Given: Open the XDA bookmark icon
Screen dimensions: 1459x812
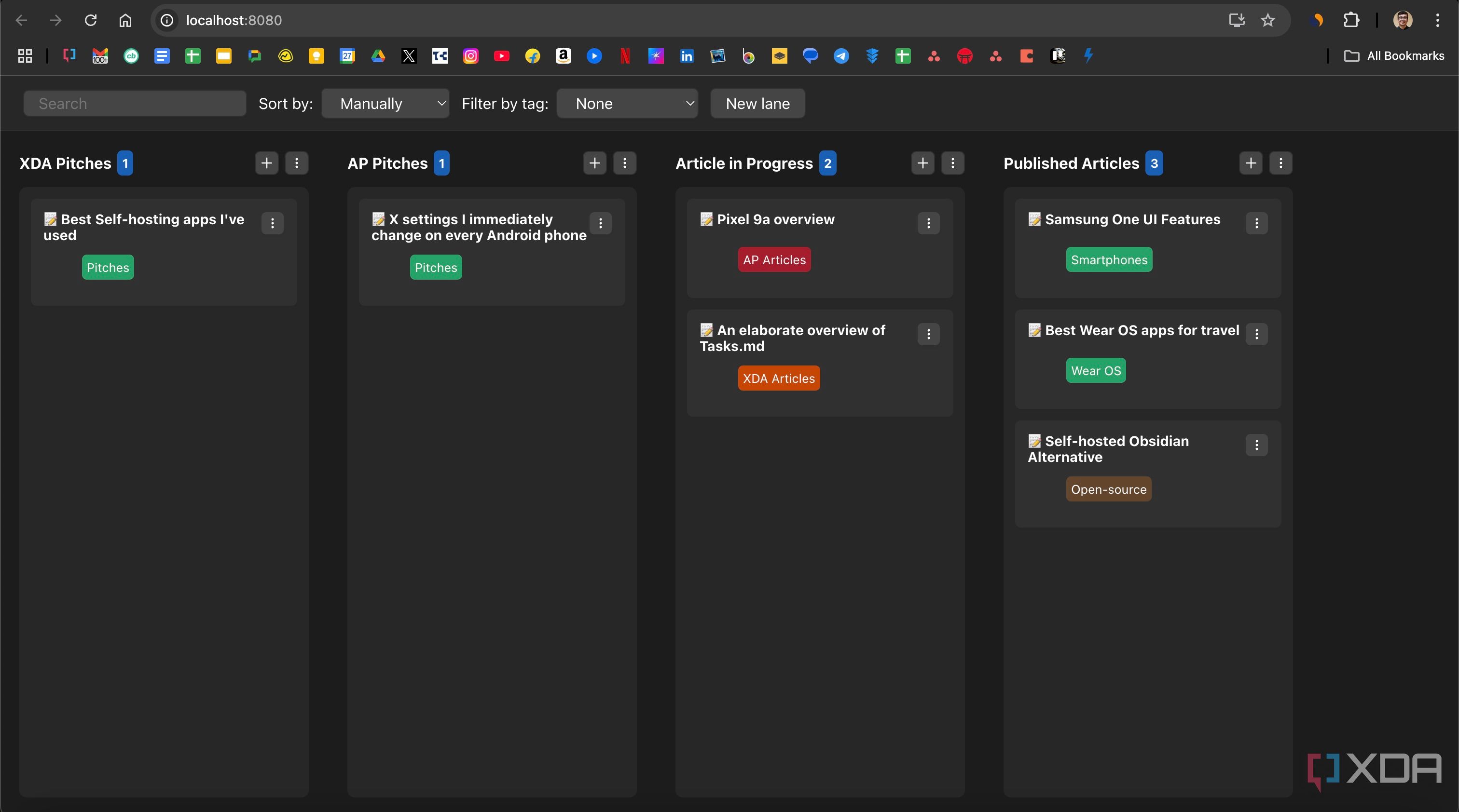Looking at the screenshot, I should [x=69, y=55].
